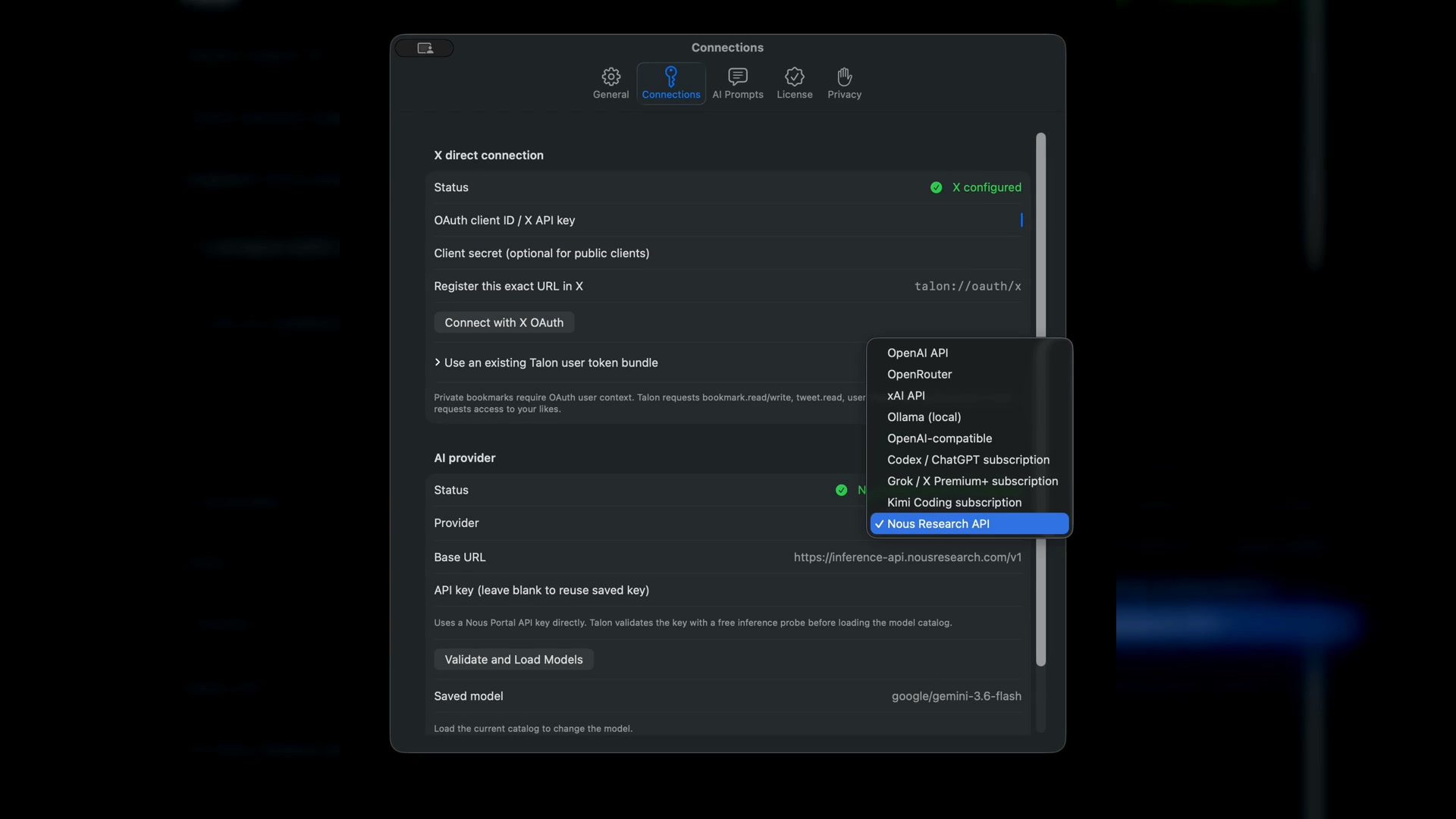The height and width of the screenshot is (819, 1456).
Task: Open the AI Prompts tab
Action: (738, 83)
